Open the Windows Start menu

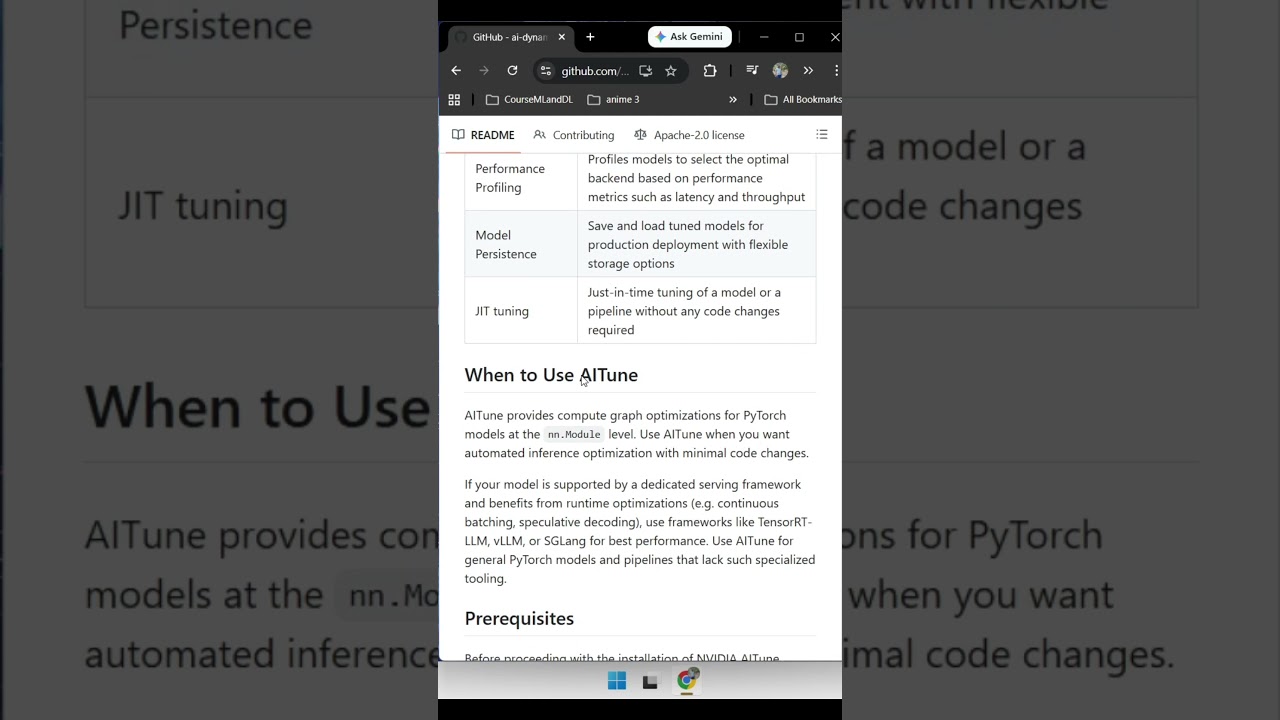tap(617, 681)
